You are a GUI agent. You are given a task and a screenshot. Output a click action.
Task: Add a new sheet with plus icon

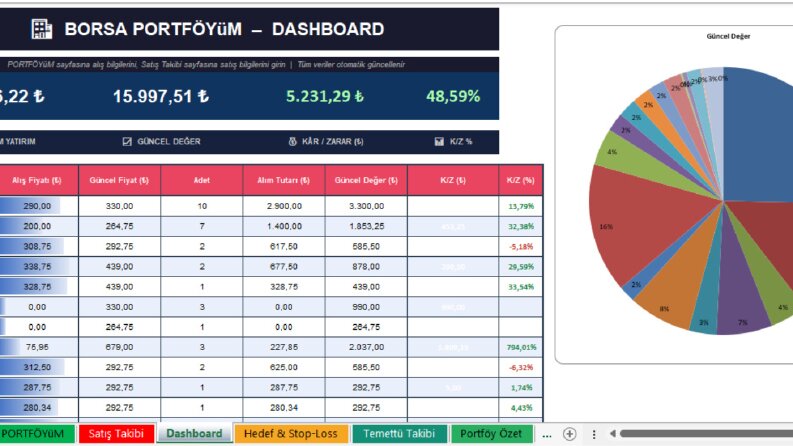[x=569, y=434]
